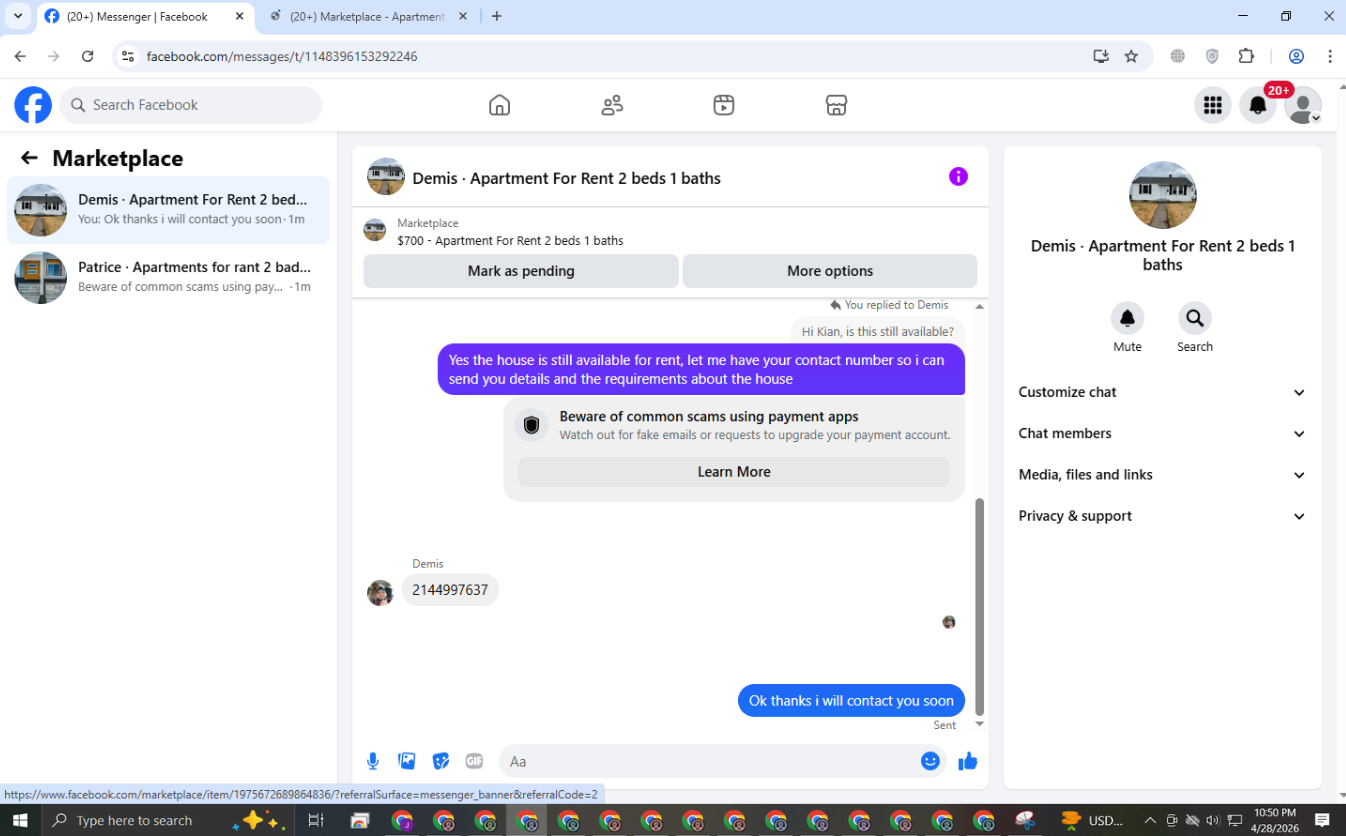Image resolution: width=1346 pixels, height=836 pixels.
Task: Open the Windows notification center icon
Action: point(1321,820)
